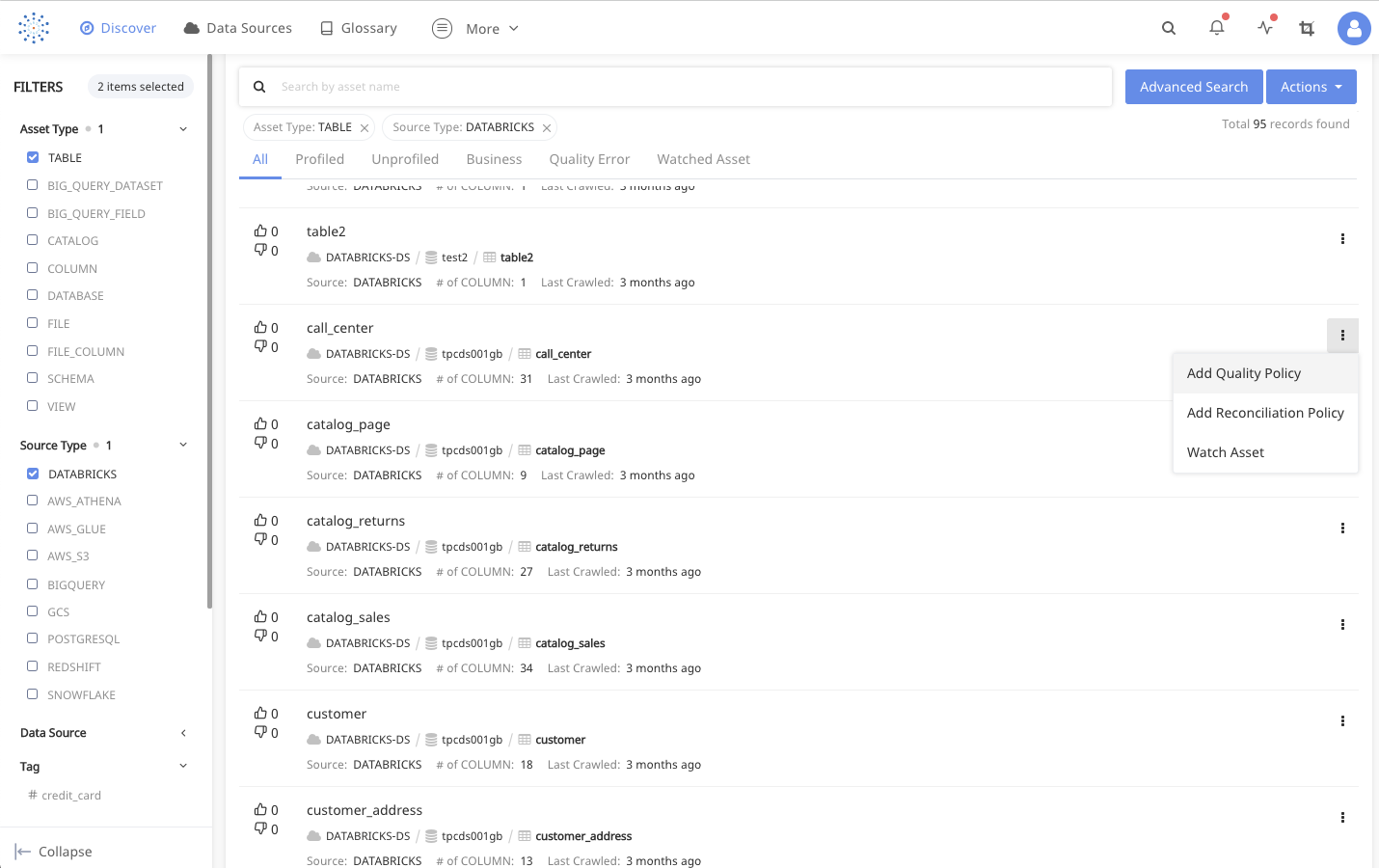Viewport: 1379px width, 868px height.
Task: Collapse the Asset Type filter section
Action: click(183, 128)
